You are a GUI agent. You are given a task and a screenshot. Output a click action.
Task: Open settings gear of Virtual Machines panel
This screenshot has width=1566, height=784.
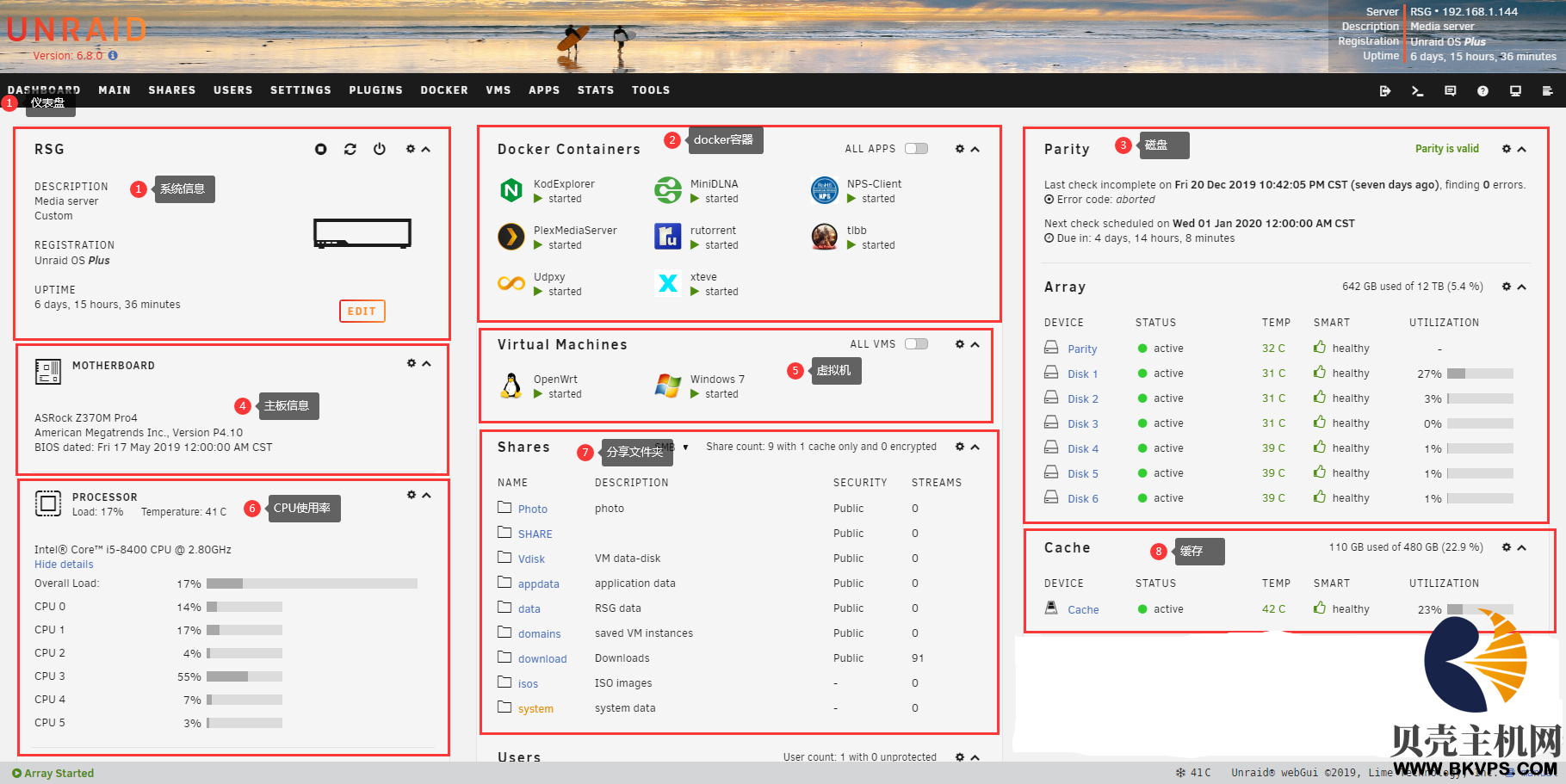pyautogui.click(x=960, y=344)
